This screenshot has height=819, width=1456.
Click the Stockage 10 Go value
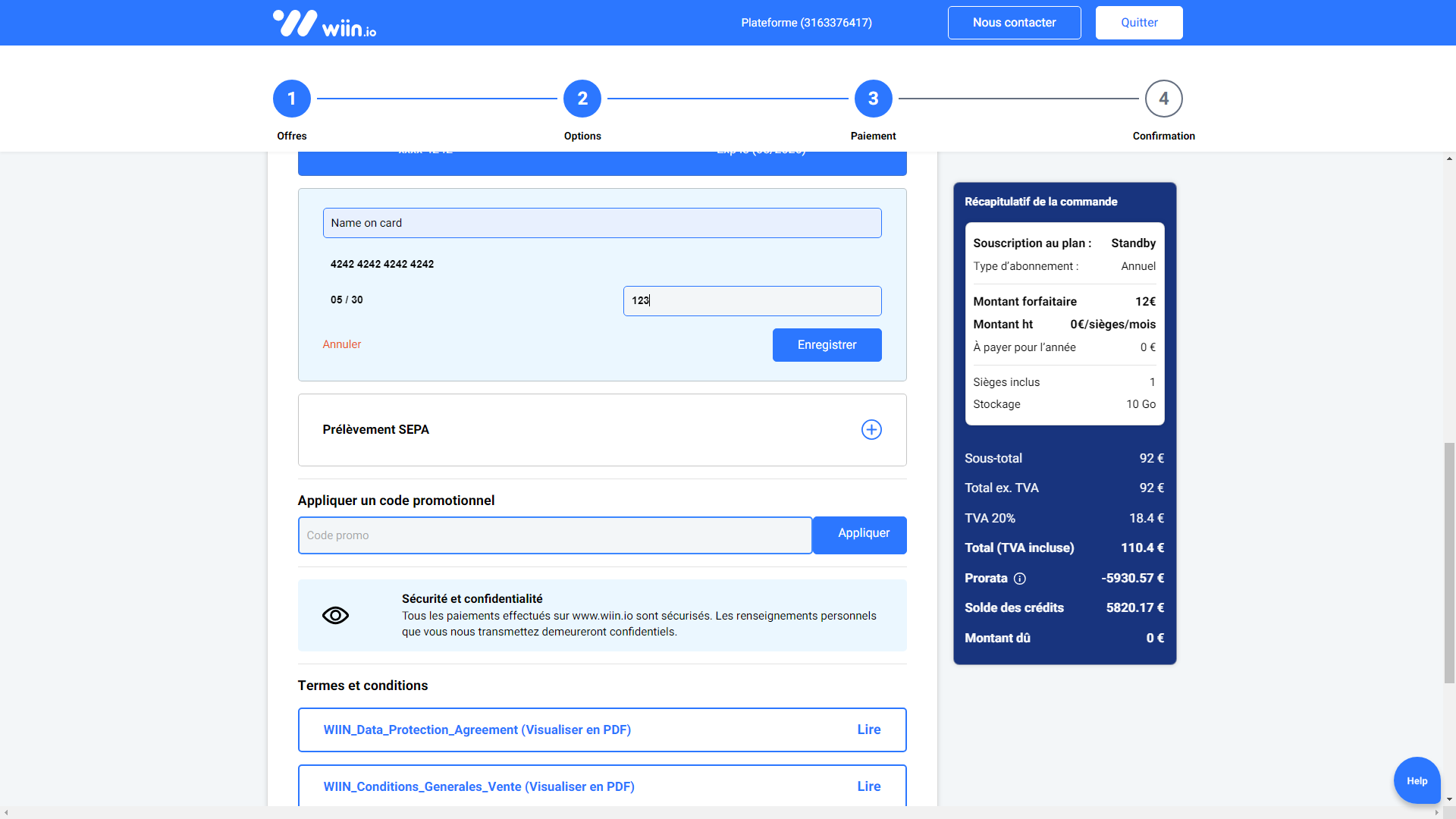1141,404
